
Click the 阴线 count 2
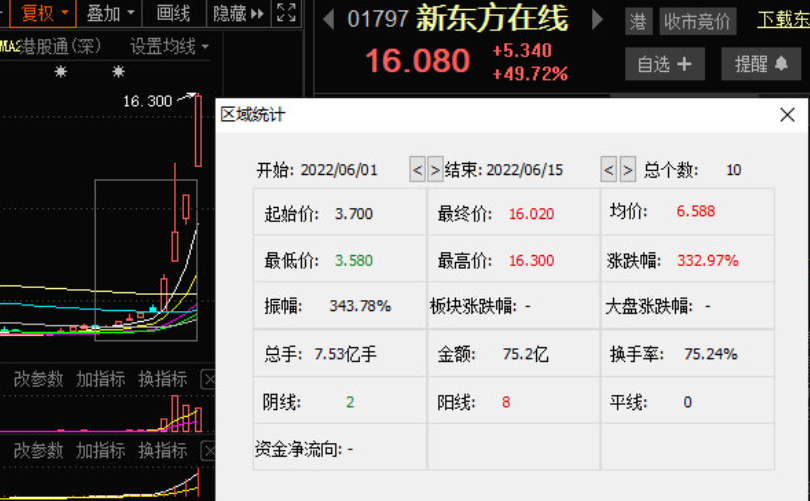350,402
